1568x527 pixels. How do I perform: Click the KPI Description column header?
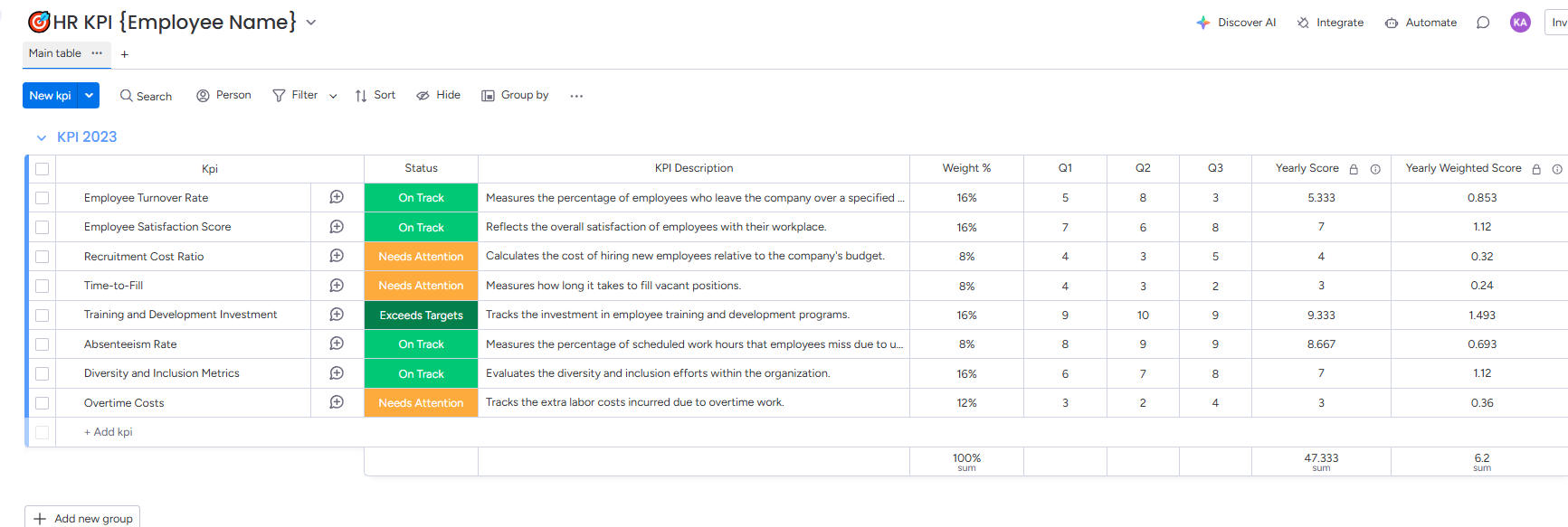pos(694,168)
